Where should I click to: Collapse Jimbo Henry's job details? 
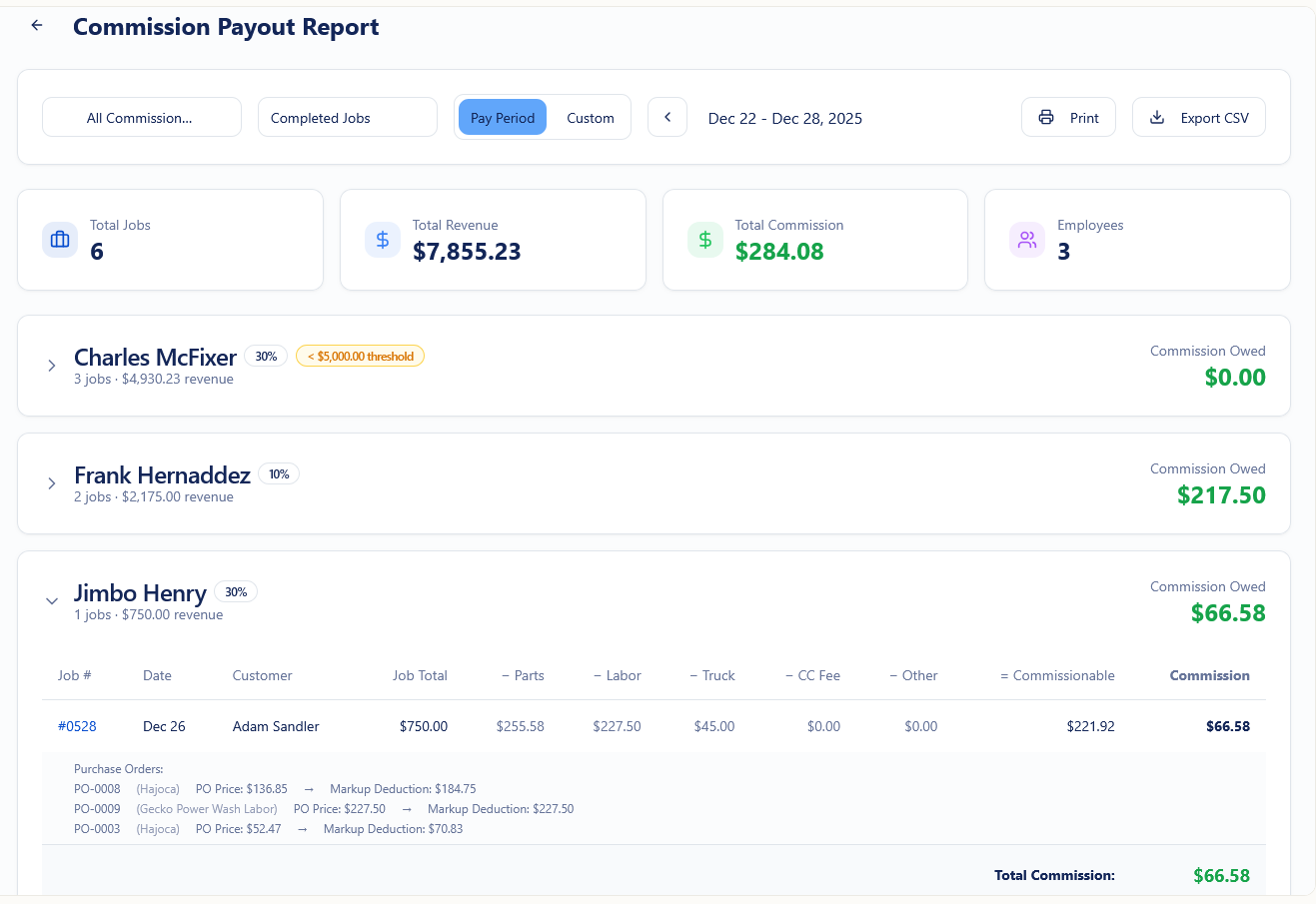pos(51,601)
